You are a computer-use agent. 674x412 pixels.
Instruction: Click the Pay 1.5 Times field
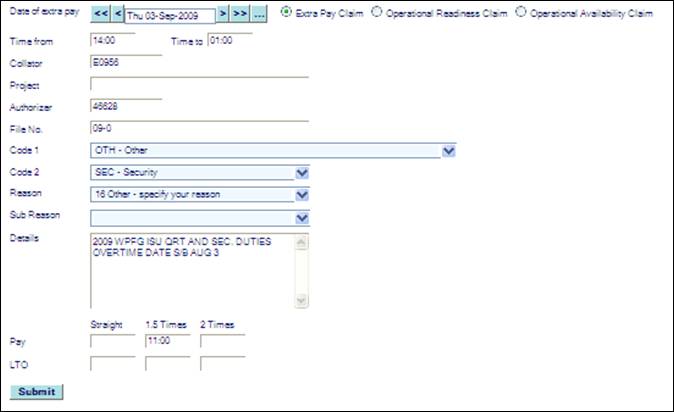pyautogui.click(x=167, y=341)
